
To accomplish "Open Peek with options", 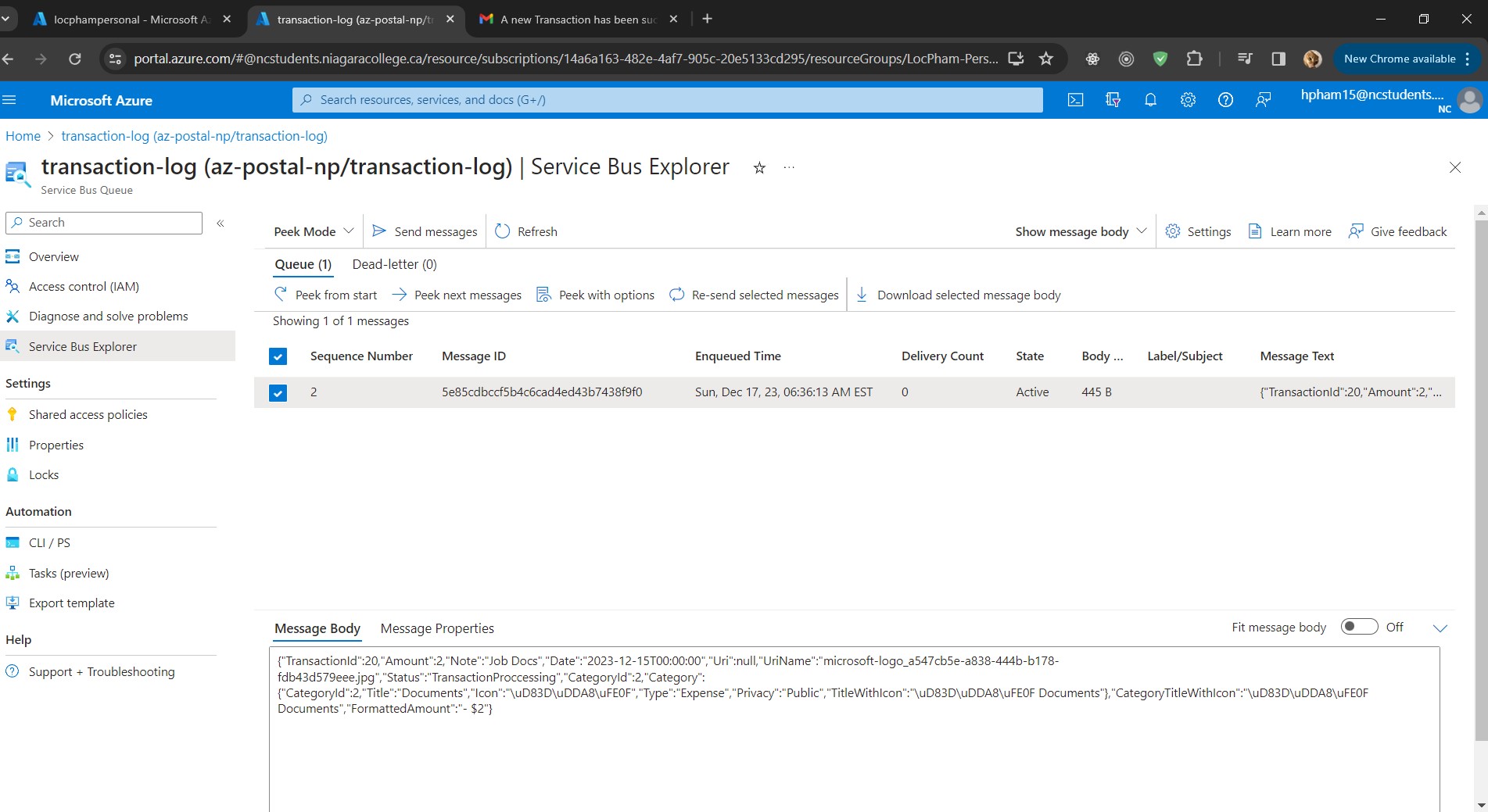I will 595,295.
